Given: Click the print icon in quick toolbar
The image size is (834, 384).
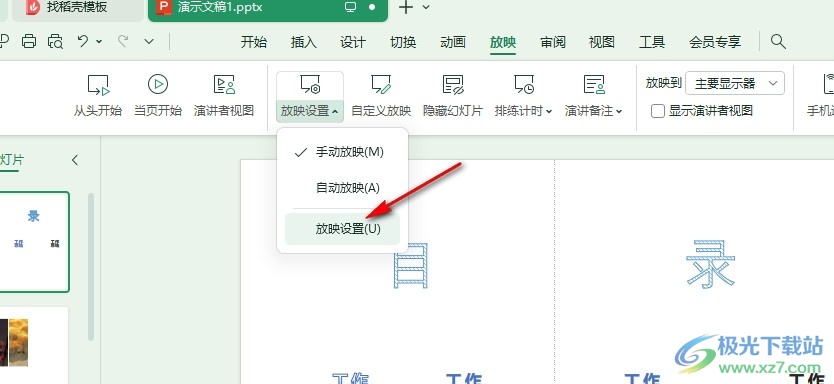Looking at the screenshot, I should 29,41.
